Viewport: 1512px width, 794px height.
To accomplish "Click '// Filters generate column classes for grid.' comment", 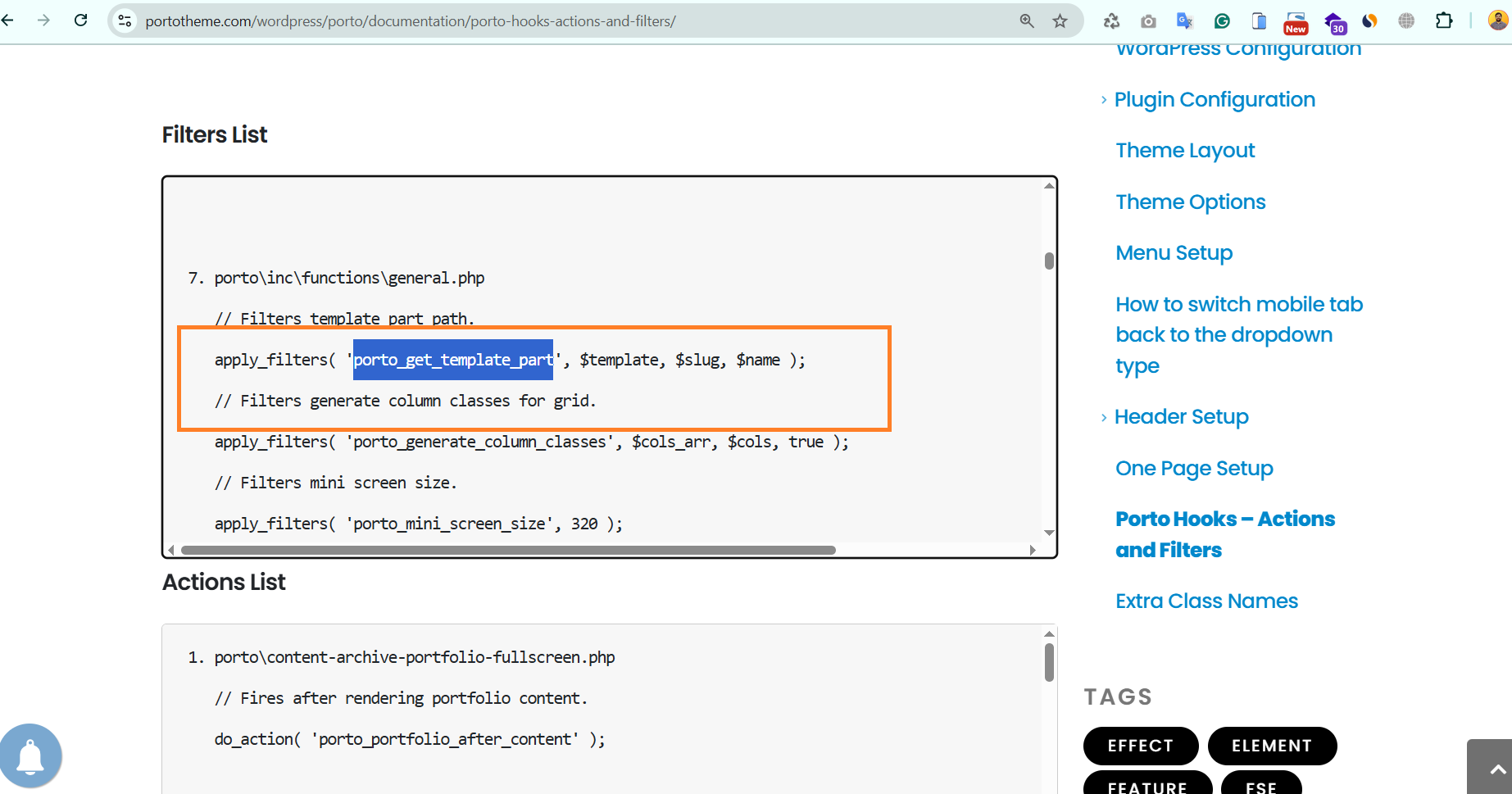I will click(406, 402).
